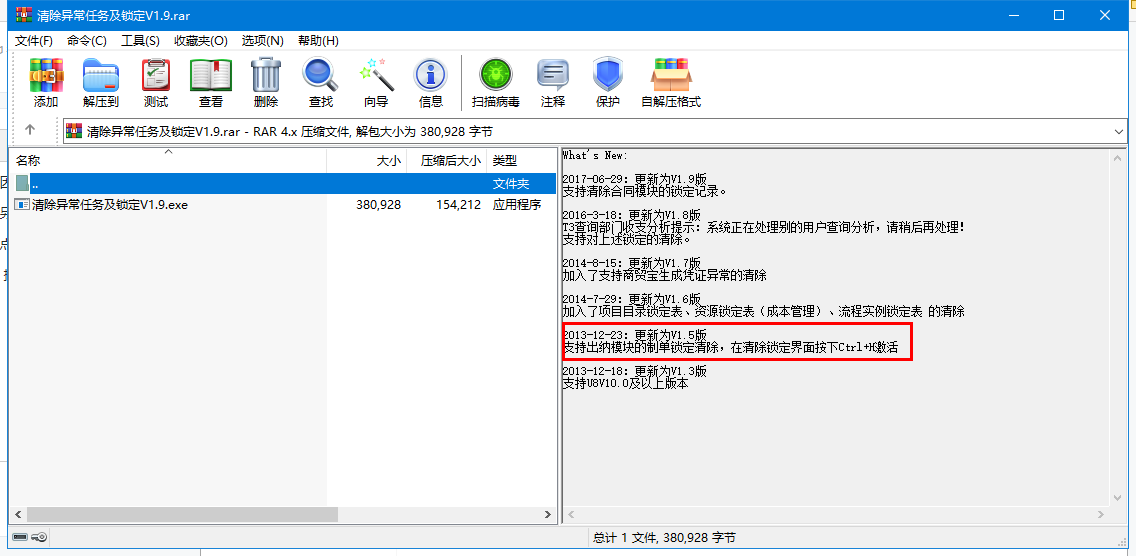The height and width of the screenshot is (556, 1136).
Task: Click the 扫描病毒 (Scan virus) icon
Action: [x=496, y=75]
